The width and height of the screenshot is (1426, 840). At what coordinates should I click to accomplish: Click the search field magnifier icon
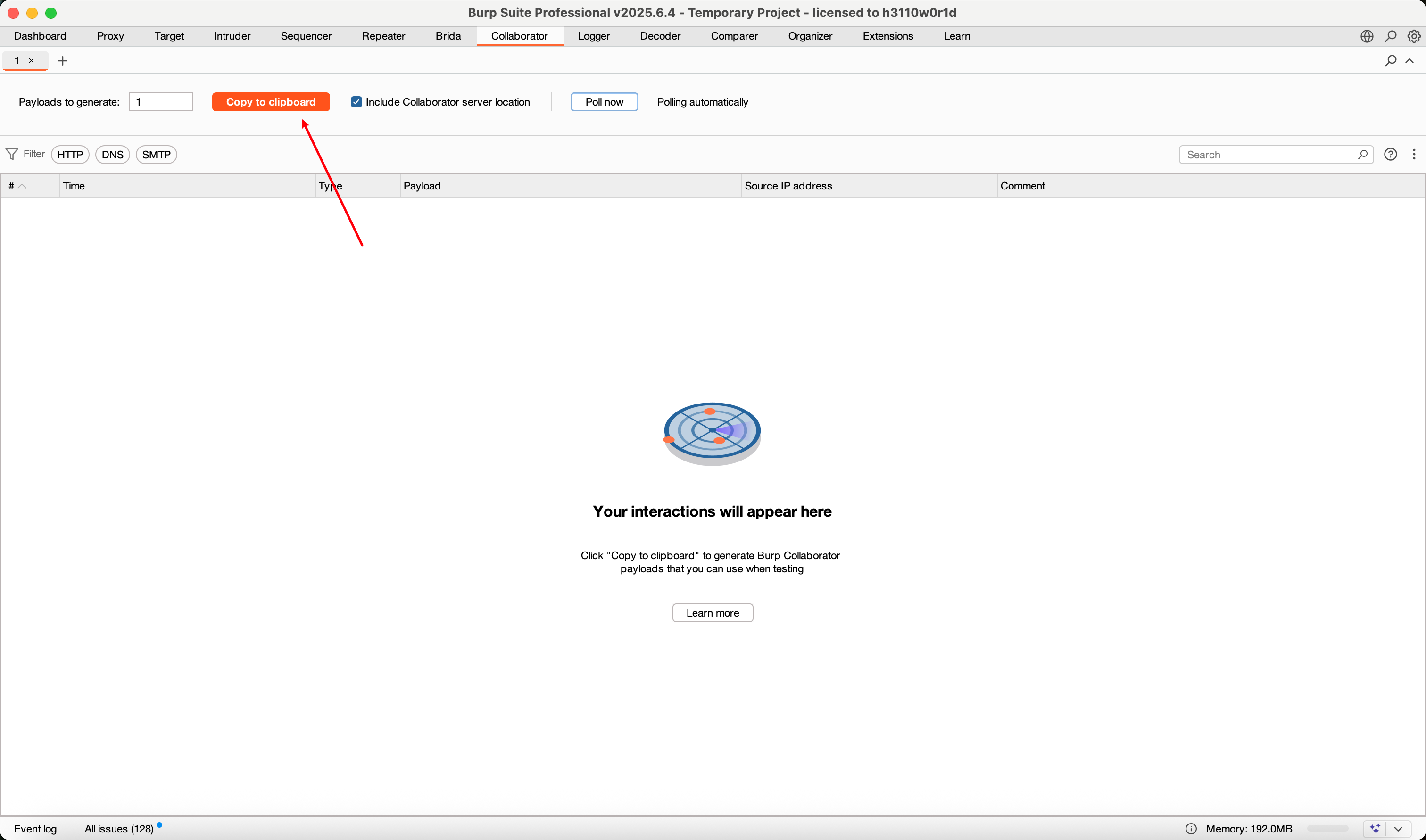point(1362,155)
